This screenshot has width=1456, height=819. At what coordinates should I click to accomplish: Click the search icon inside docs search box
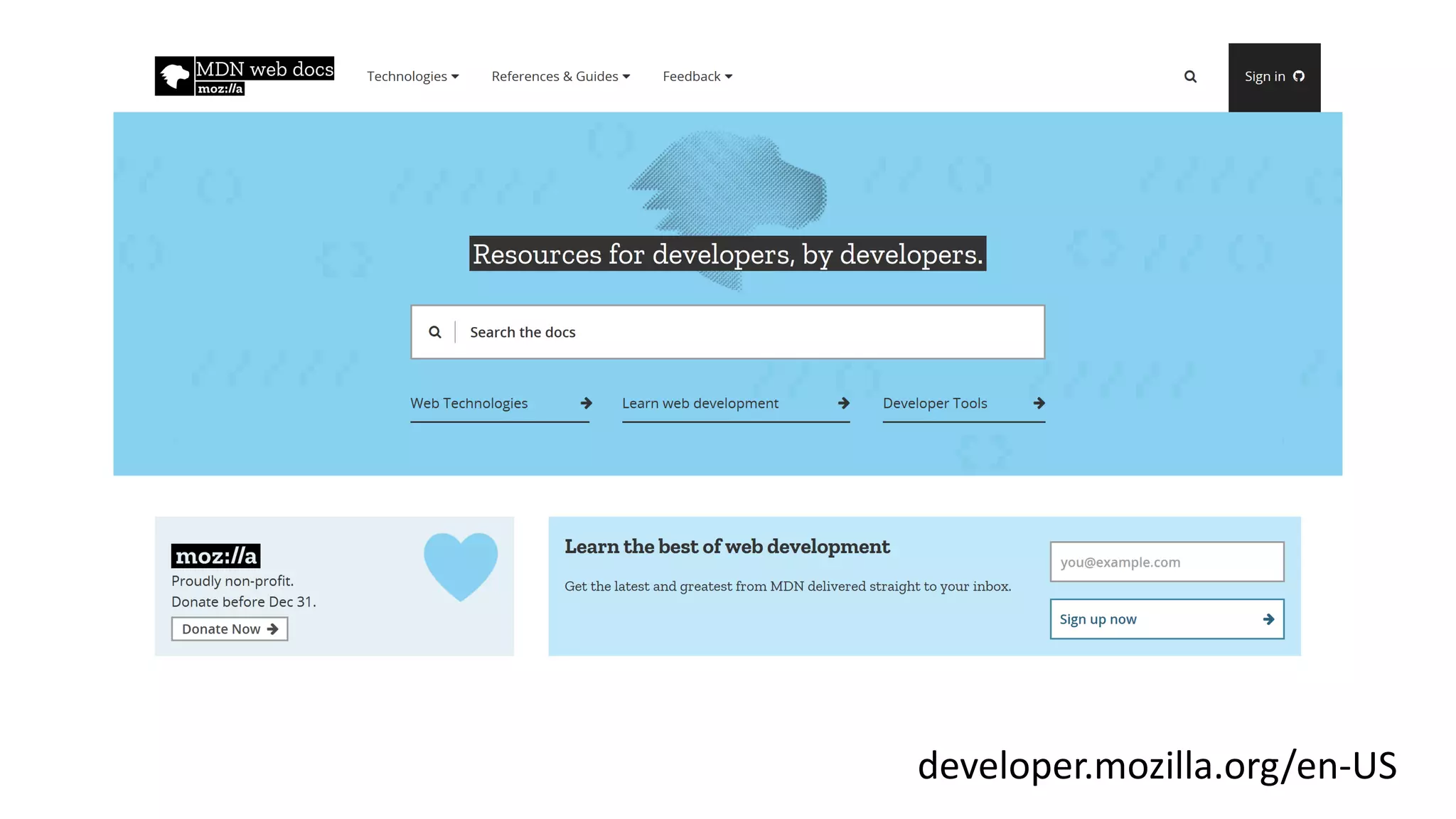coord(435,332)
